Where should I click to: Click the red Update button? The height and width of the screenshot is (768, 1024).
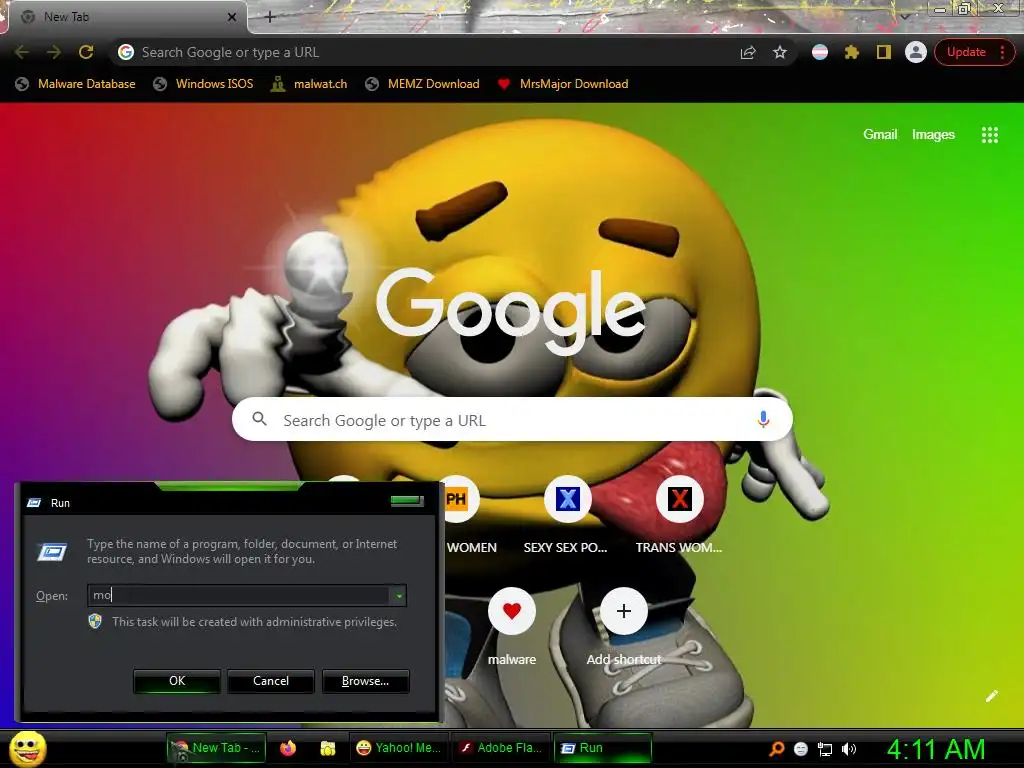[x=967, y=52]
